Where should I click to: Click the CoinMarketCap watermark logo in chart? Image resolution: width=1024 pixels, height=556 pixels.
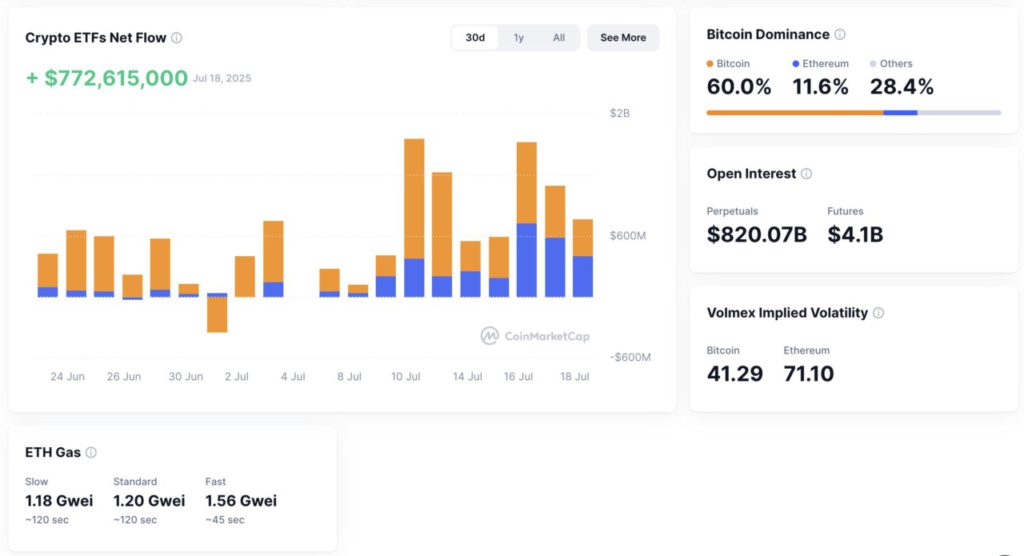(534, 336)
